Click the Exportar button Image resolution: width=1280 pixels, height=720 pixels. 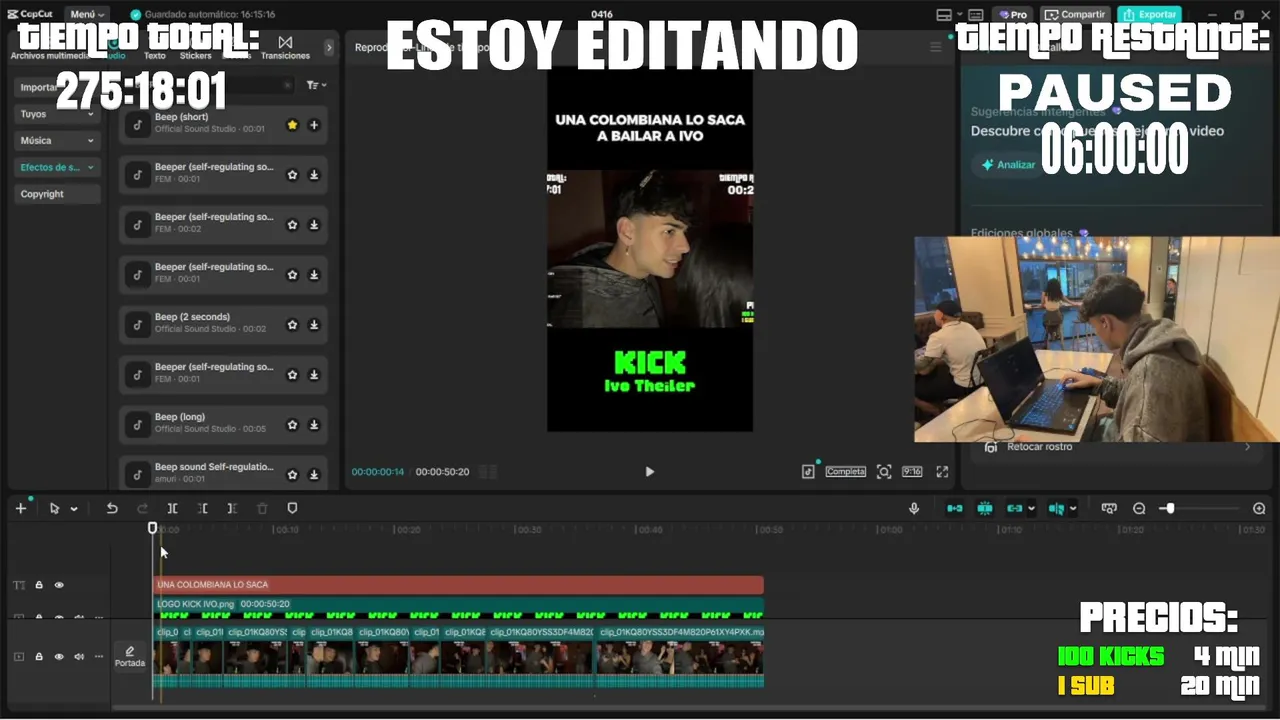tap(1149, 15)
